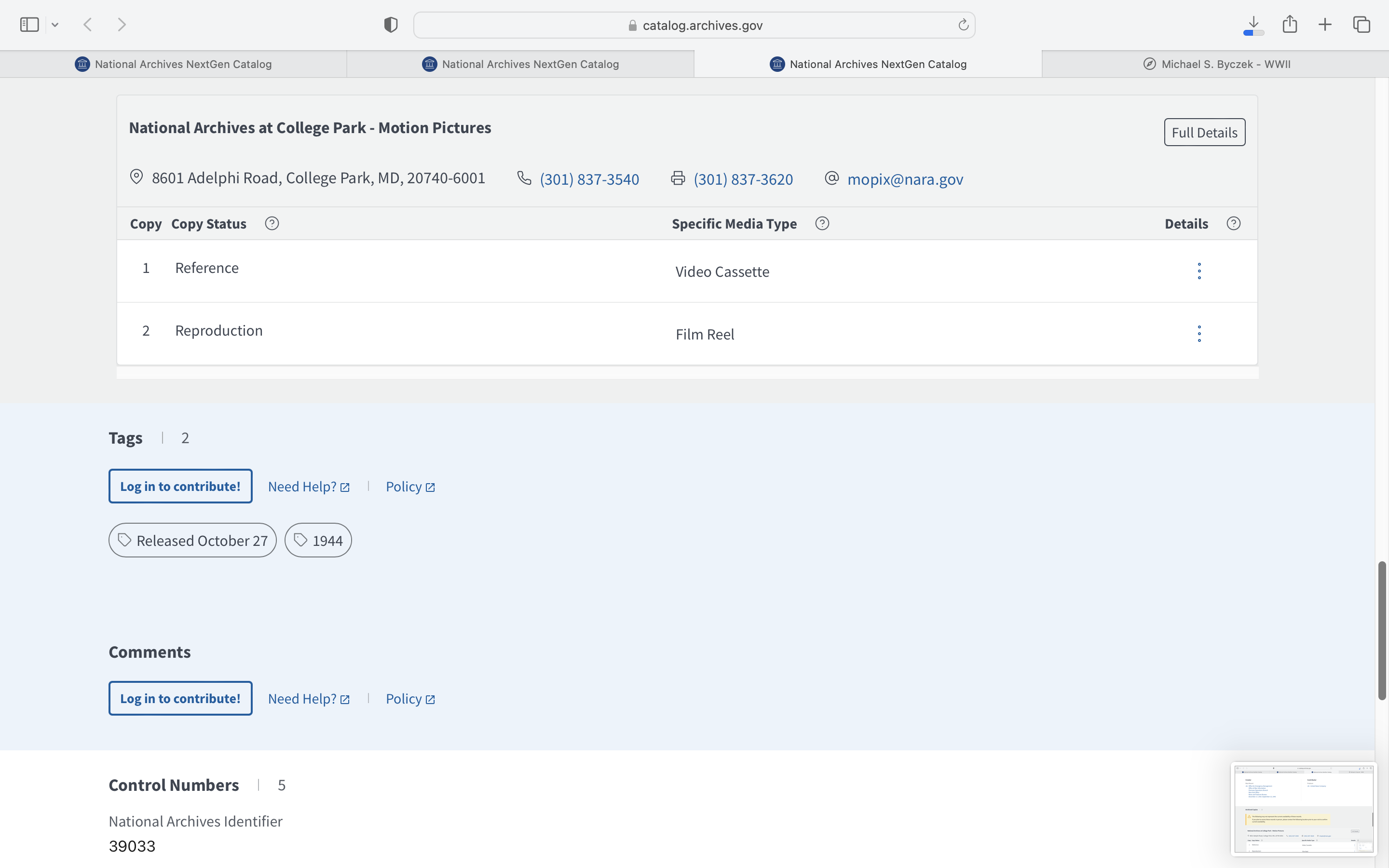
Task: Click the Full Details button
Action: click(x=1204, y=133)
